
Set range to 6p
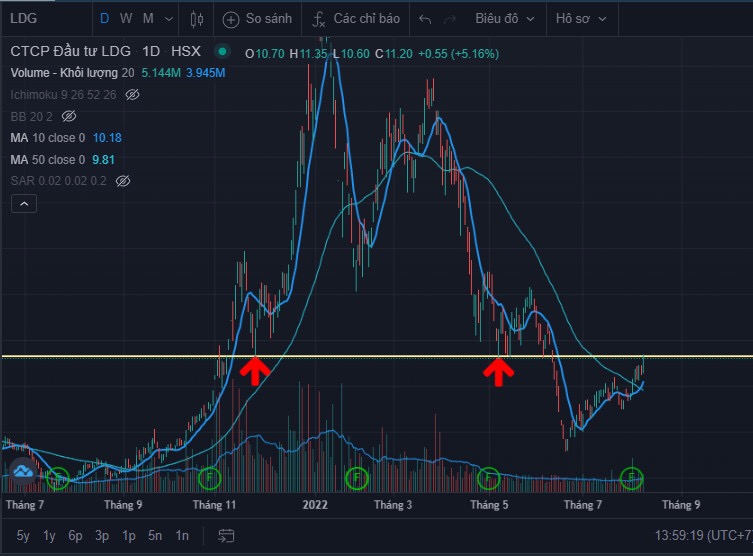[x=75, y=535]
